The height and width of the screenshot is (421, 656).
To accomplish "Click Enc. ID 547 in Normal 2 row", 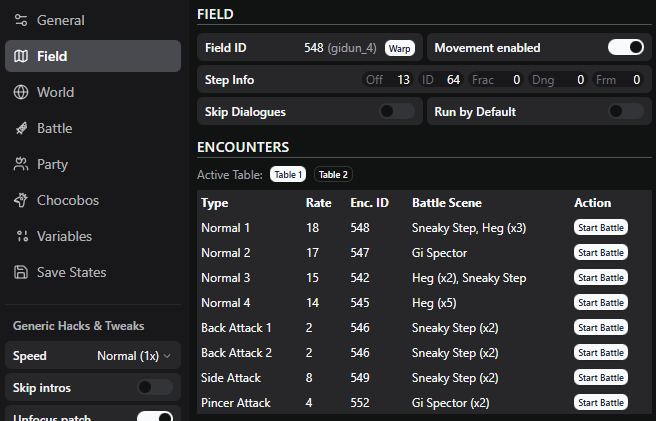I will click(x=360, y=253).
